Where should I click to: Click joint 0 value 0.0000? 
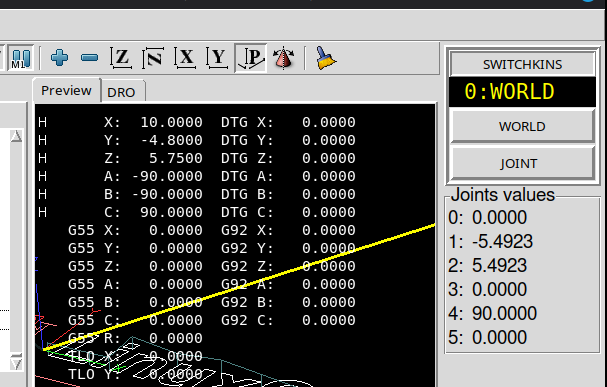487,217
